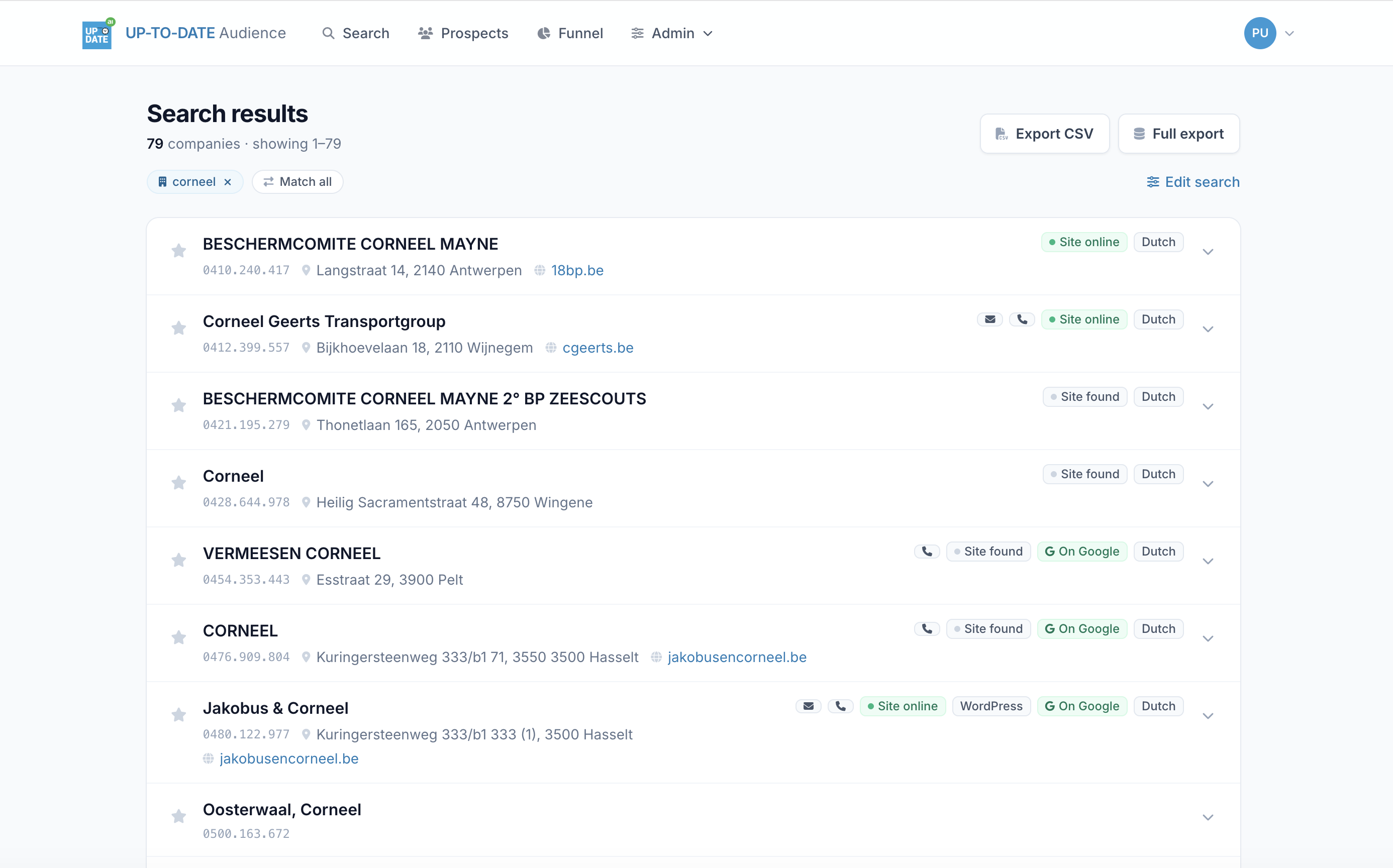Viewport: 1393px width, 868px height.
Task: Click the UP-TO-DATE Audience title link
Action: coord(206,33)
